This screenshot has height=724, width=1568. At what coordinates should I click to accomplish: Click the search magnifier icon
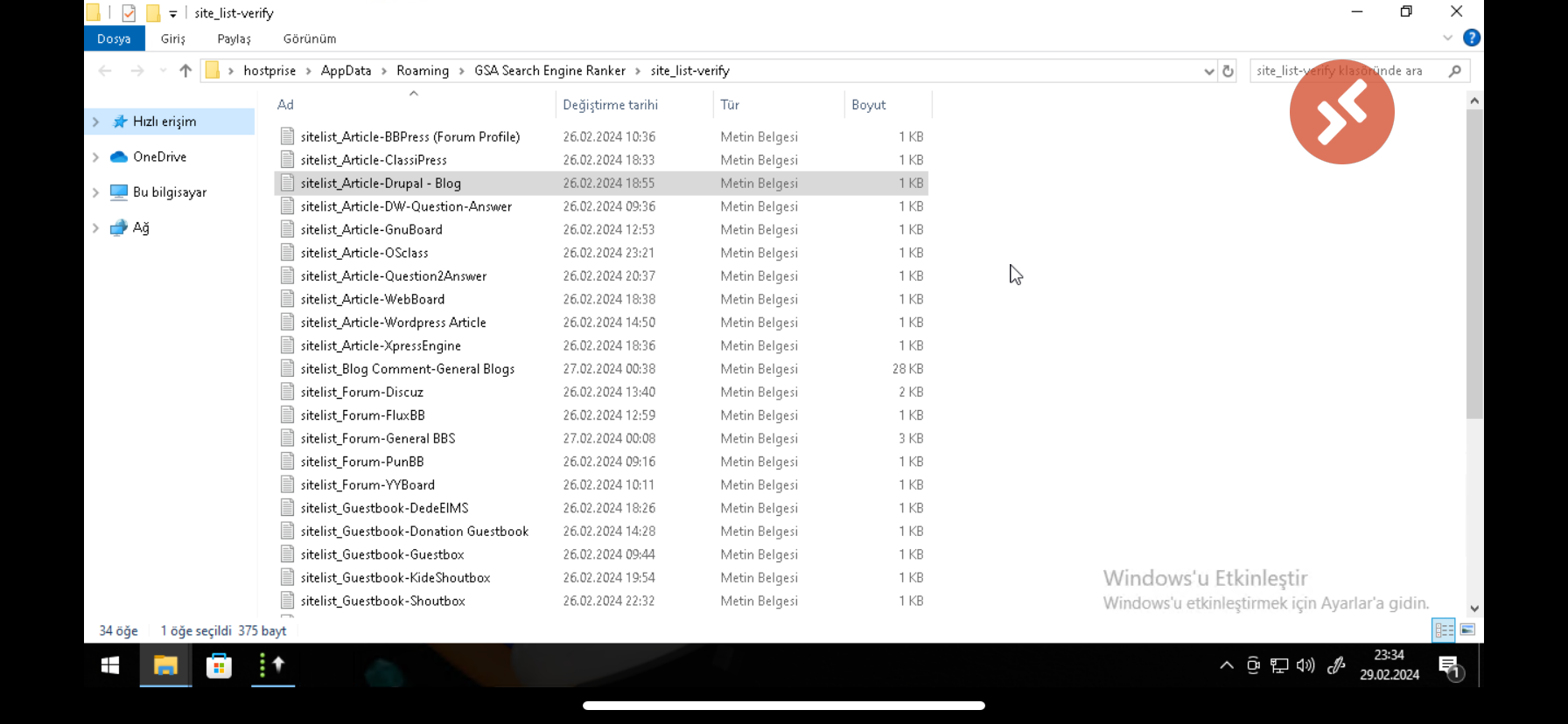point(1455,71)
